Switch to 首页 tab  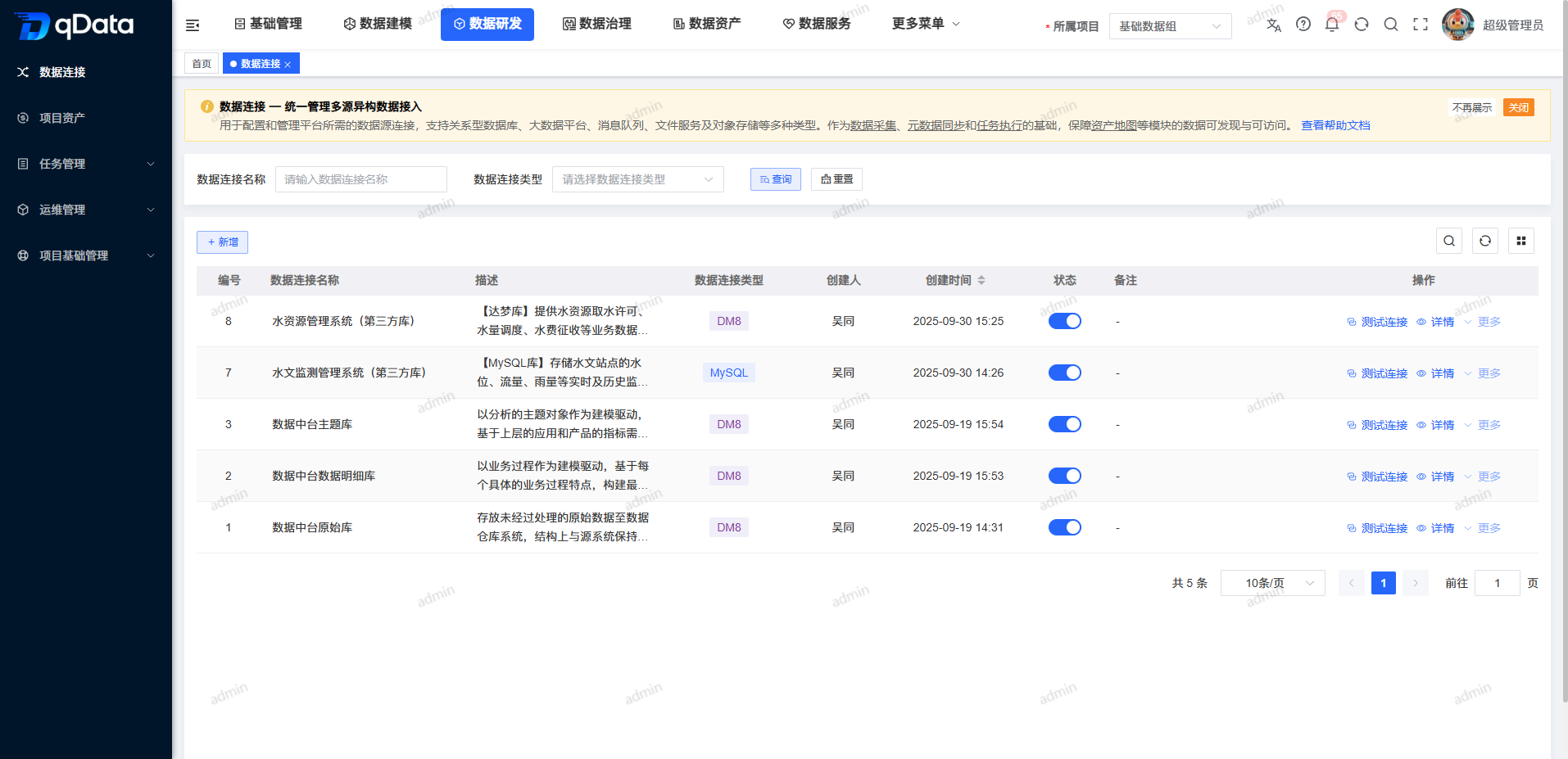point(202,64)
